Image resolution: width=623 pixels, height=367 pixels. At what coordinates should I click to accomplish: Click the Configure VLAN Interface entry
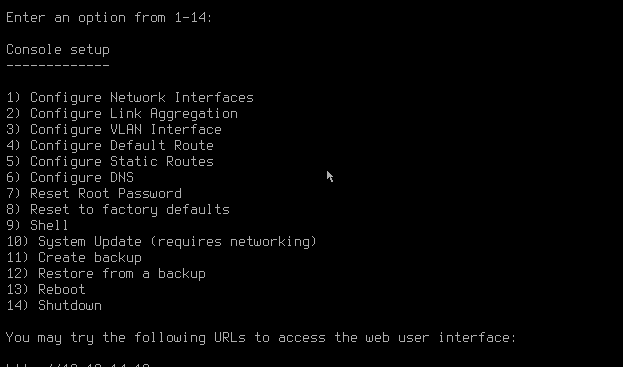[114, 130]
